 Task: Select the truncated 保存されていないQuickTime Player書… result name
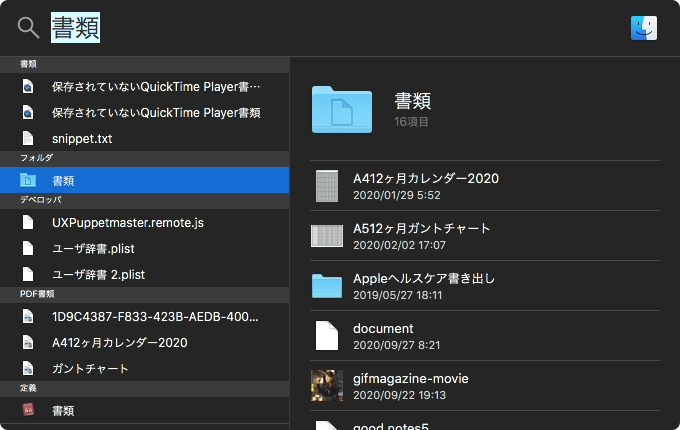coord(156,87)
